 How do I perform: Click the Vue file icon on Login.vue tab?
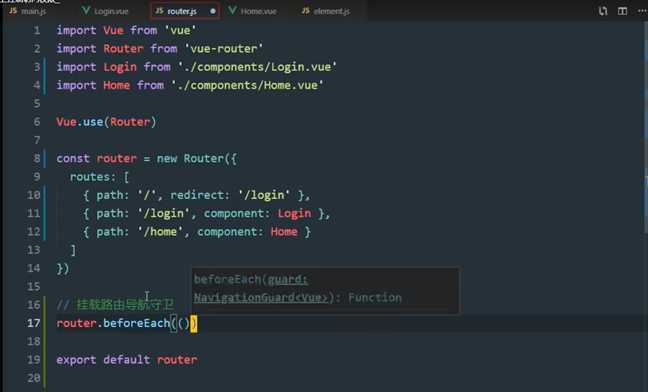point(86,10)
